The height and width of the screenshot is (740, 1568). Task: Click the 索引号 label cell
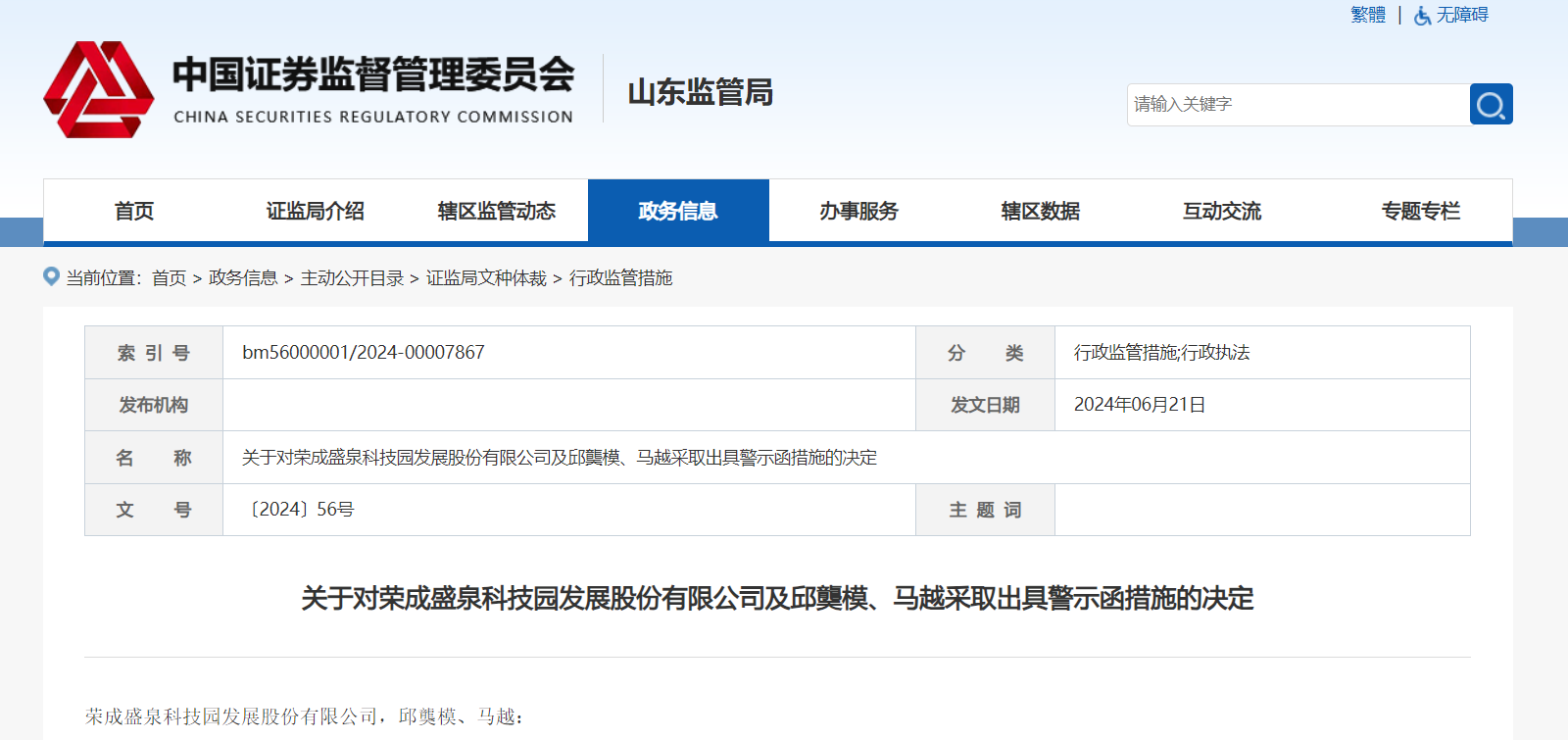[154, 353]
